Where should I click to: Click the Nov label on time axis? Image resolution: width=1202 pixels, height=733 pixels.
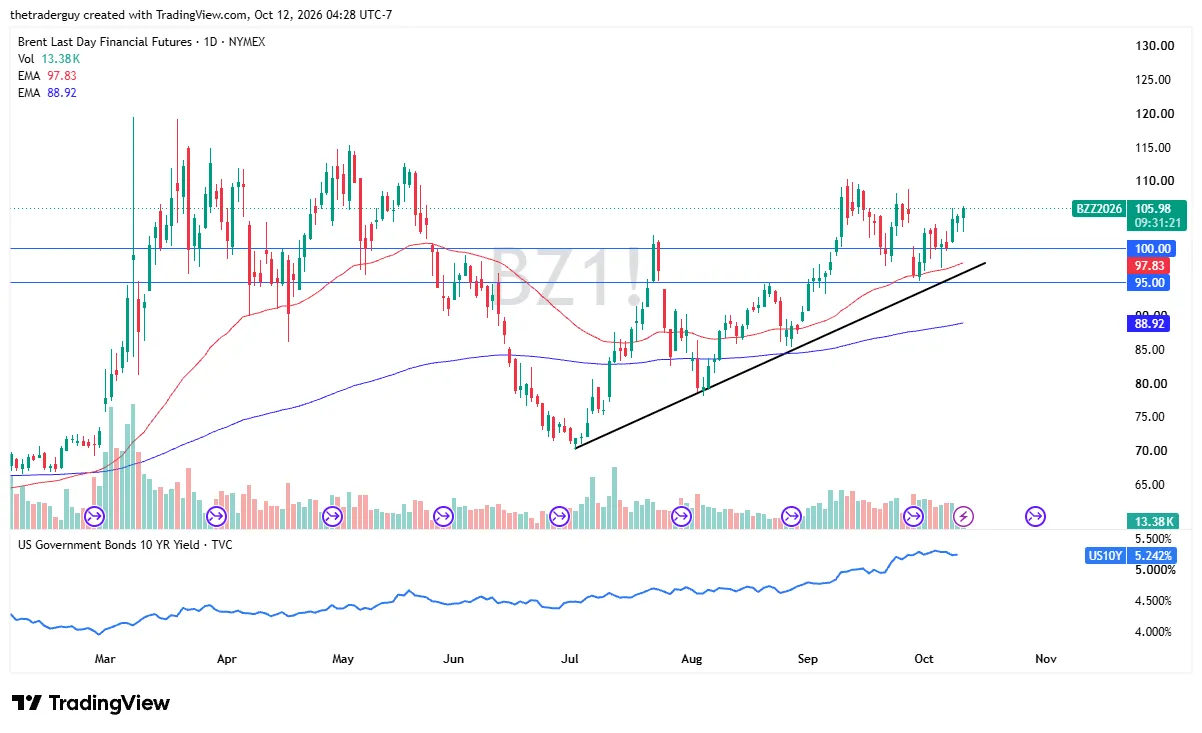point(1046,659)
